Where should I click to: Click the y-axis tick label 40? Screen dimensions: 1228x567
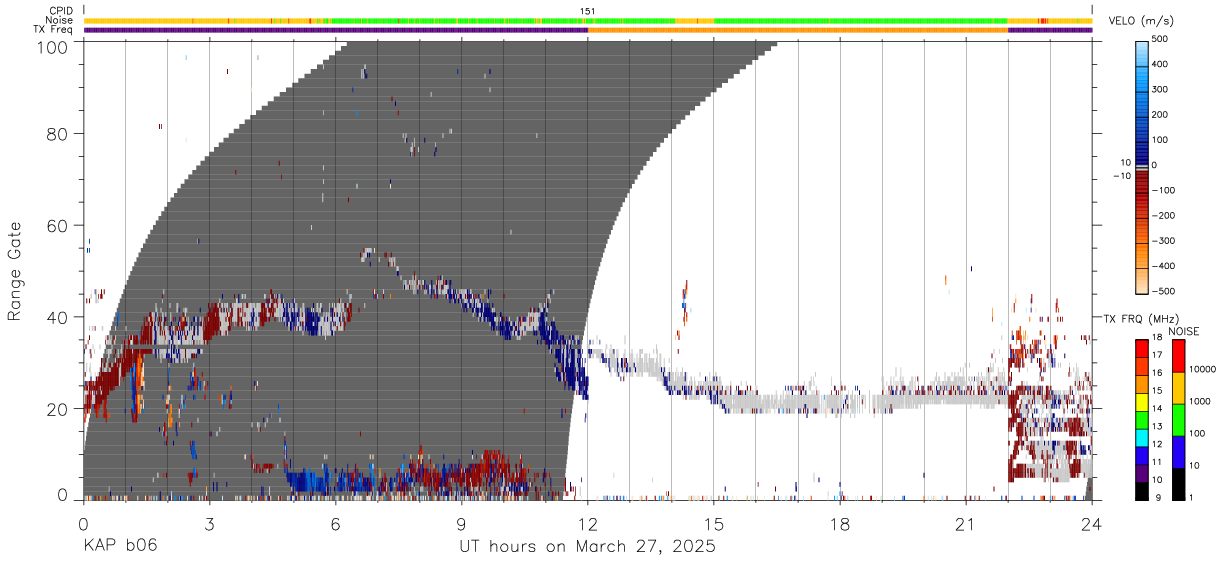point(56,317)
